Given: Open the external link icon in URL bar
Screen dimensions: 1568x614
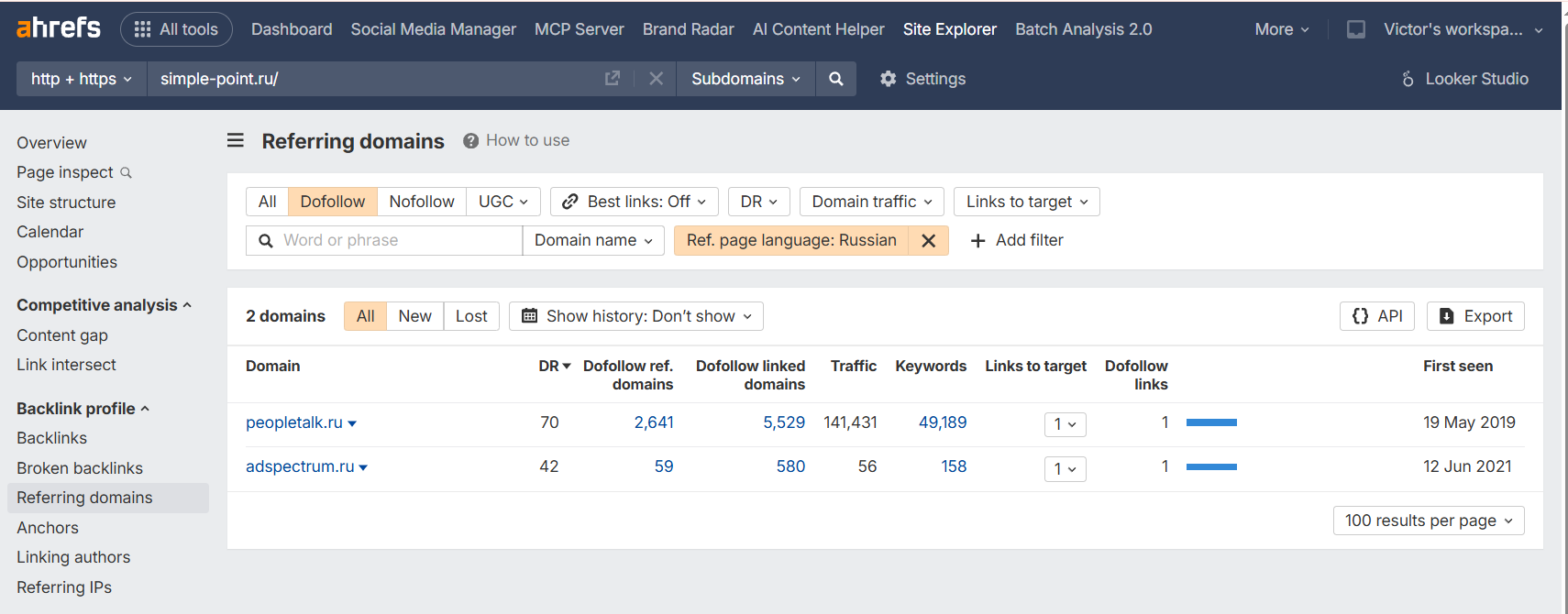Looking at the screenshot, I should click(613, 79).
